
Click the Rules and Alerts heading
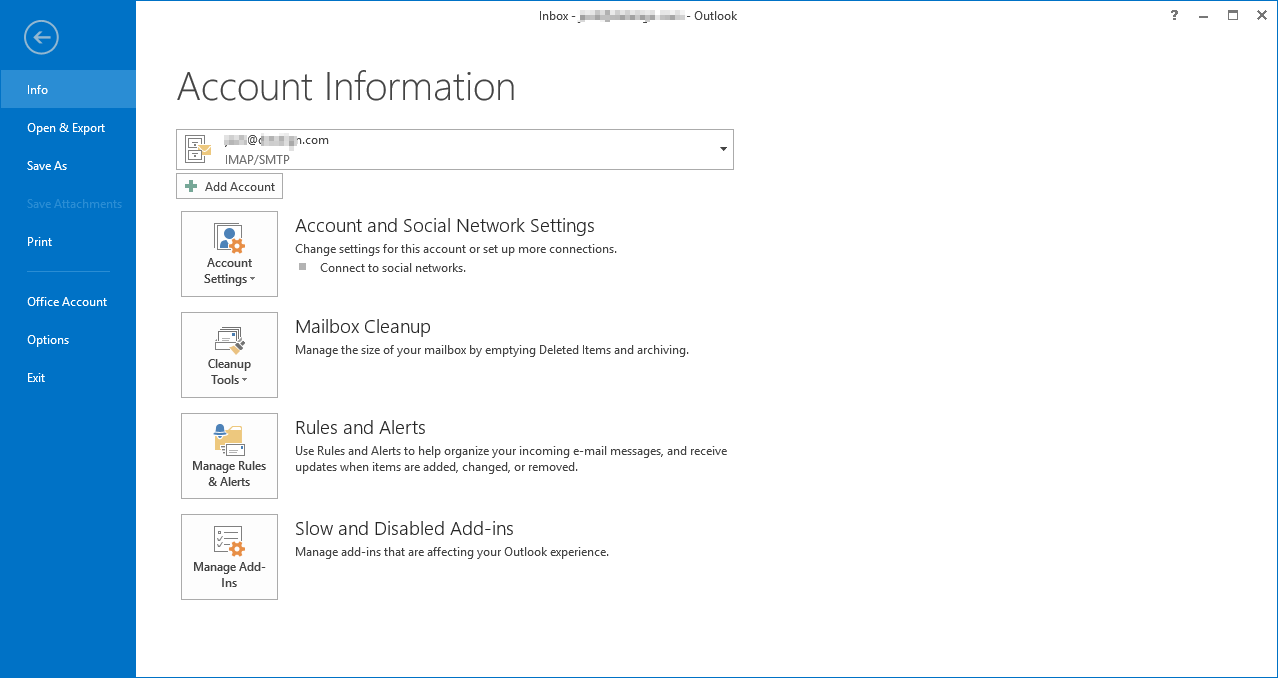(x=360, y=428)
